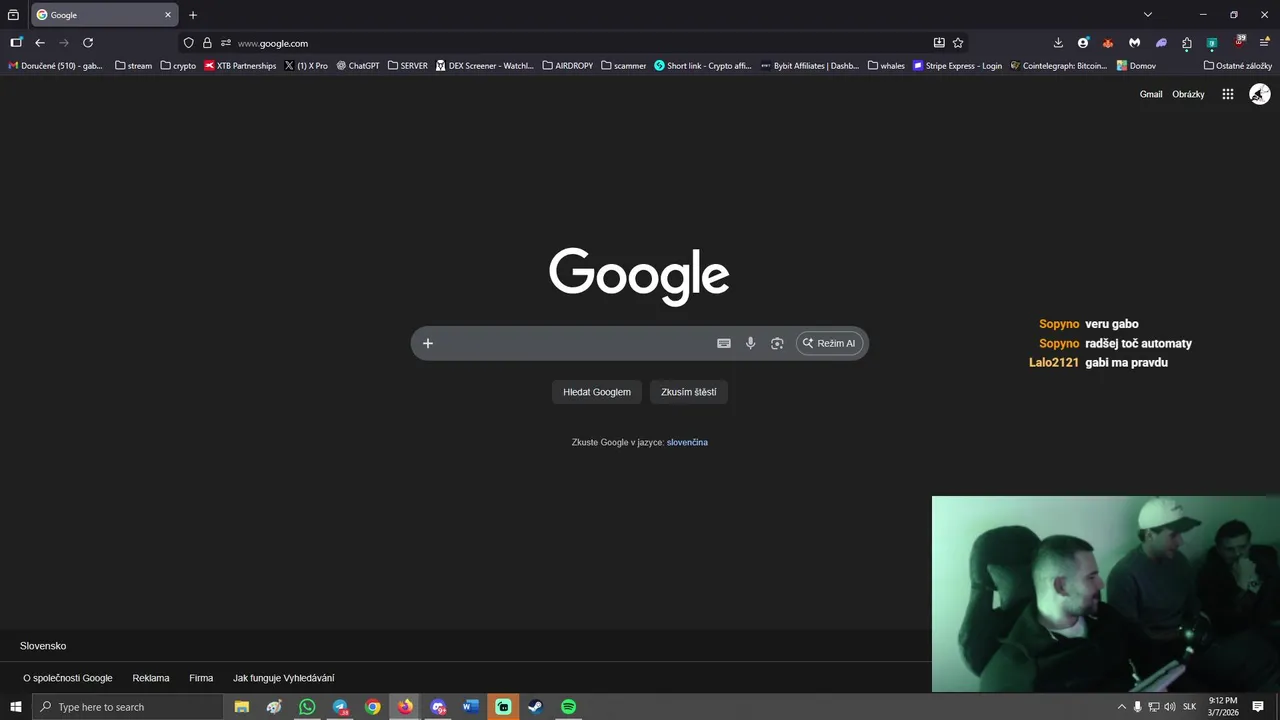Open the green G extension icon

[1212, 43]
